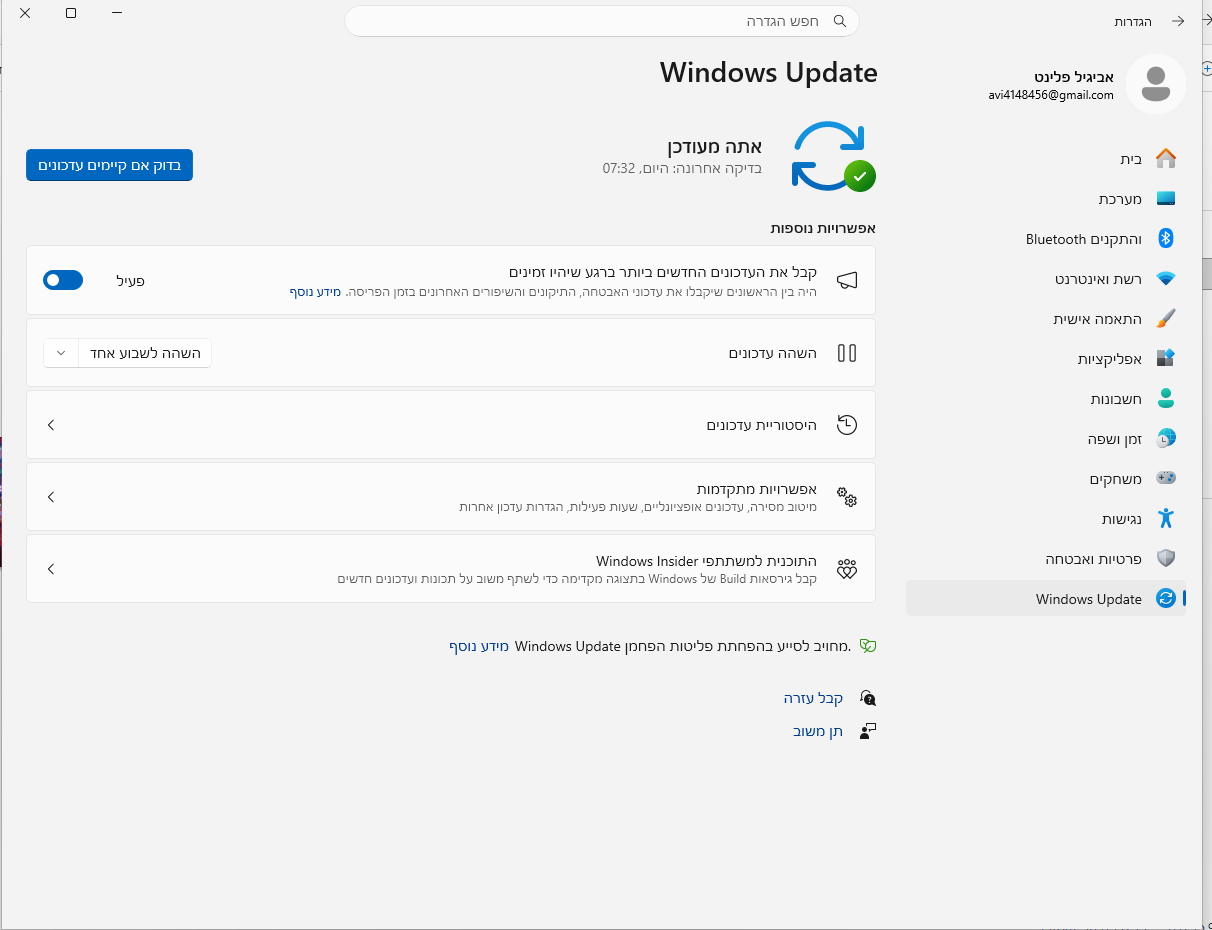
Task: Click the Network (רשת ואינטרנט) wifi icon
Action: [1165, 279]
